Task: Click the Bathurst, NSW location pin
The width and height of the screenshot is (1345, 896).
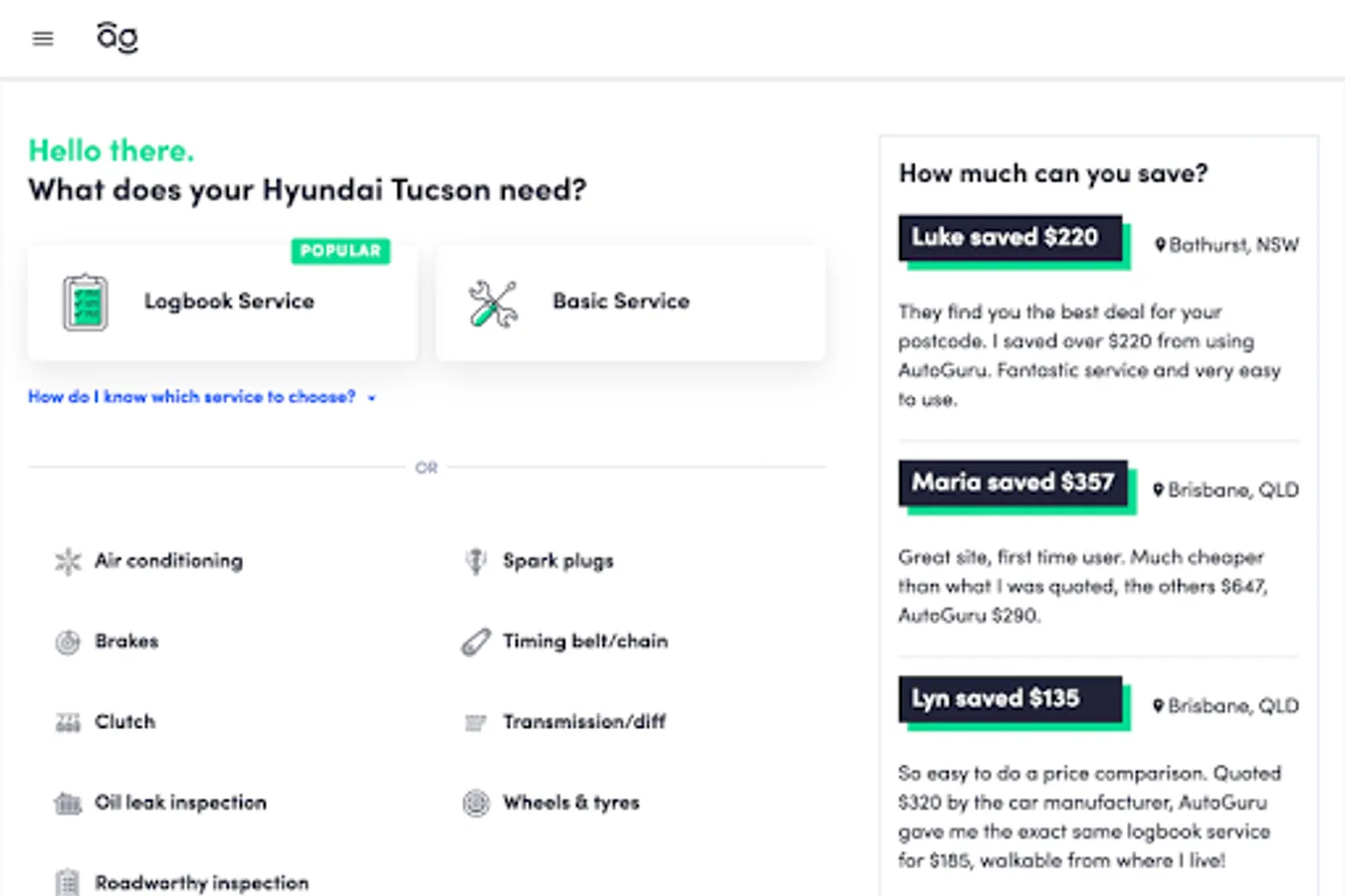Action: (1160, 245)
